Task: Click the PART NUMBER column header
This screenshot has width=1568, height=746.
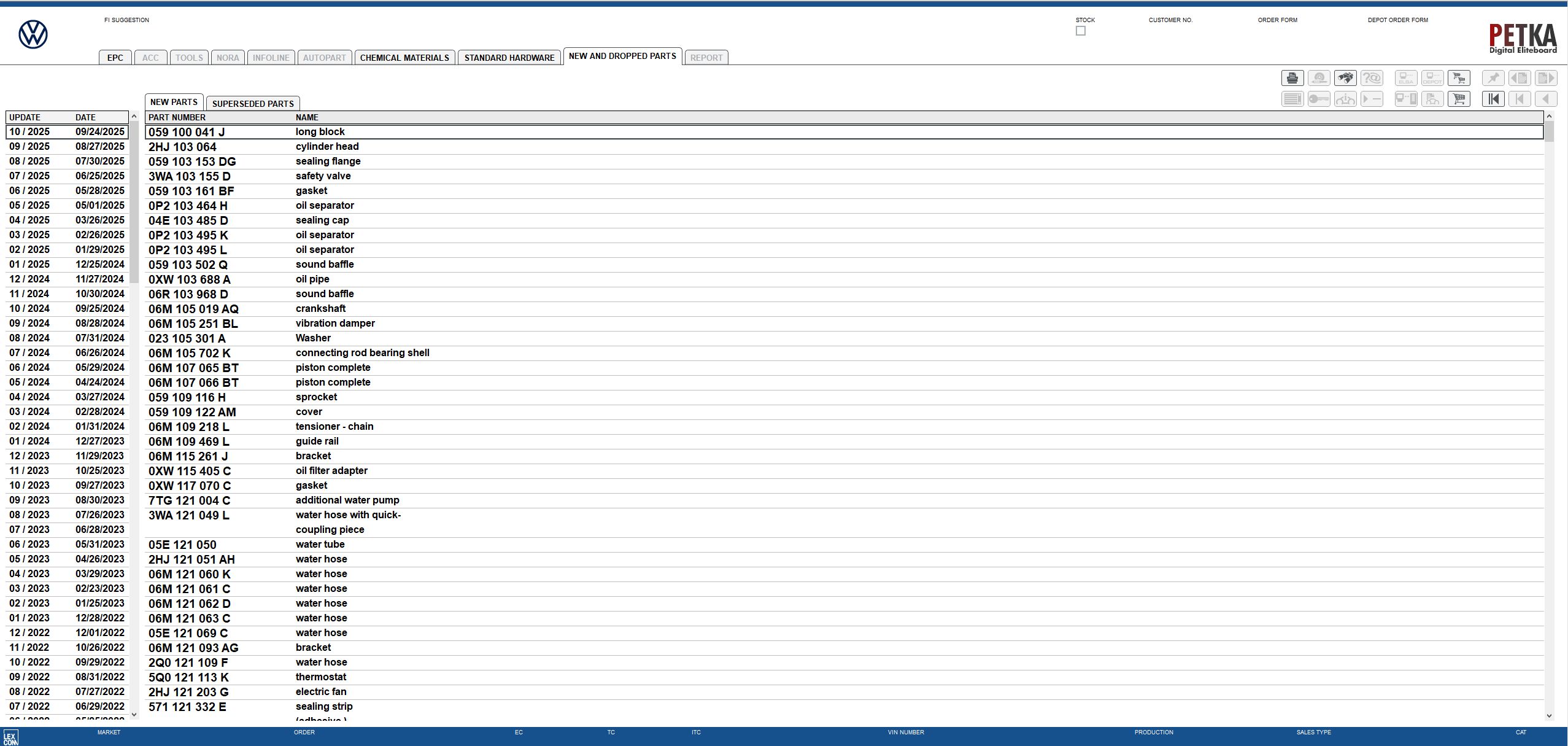Action: 177,117
